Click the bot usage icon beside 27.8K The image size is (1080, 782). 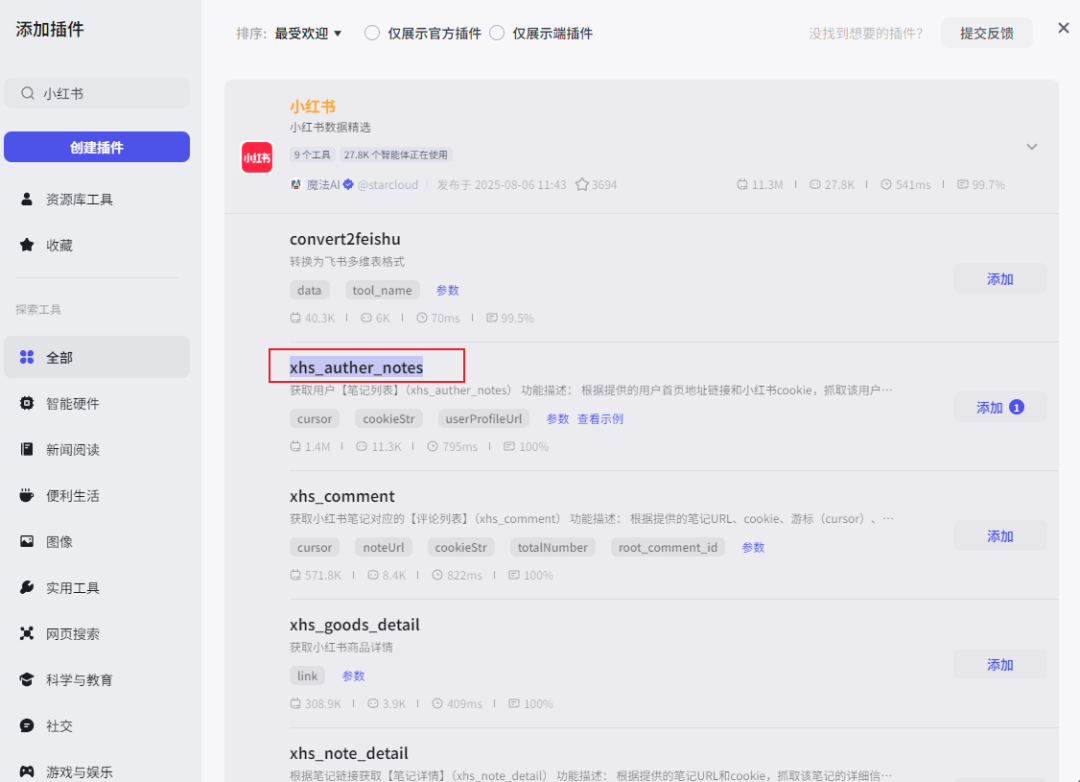click(815, 184)
